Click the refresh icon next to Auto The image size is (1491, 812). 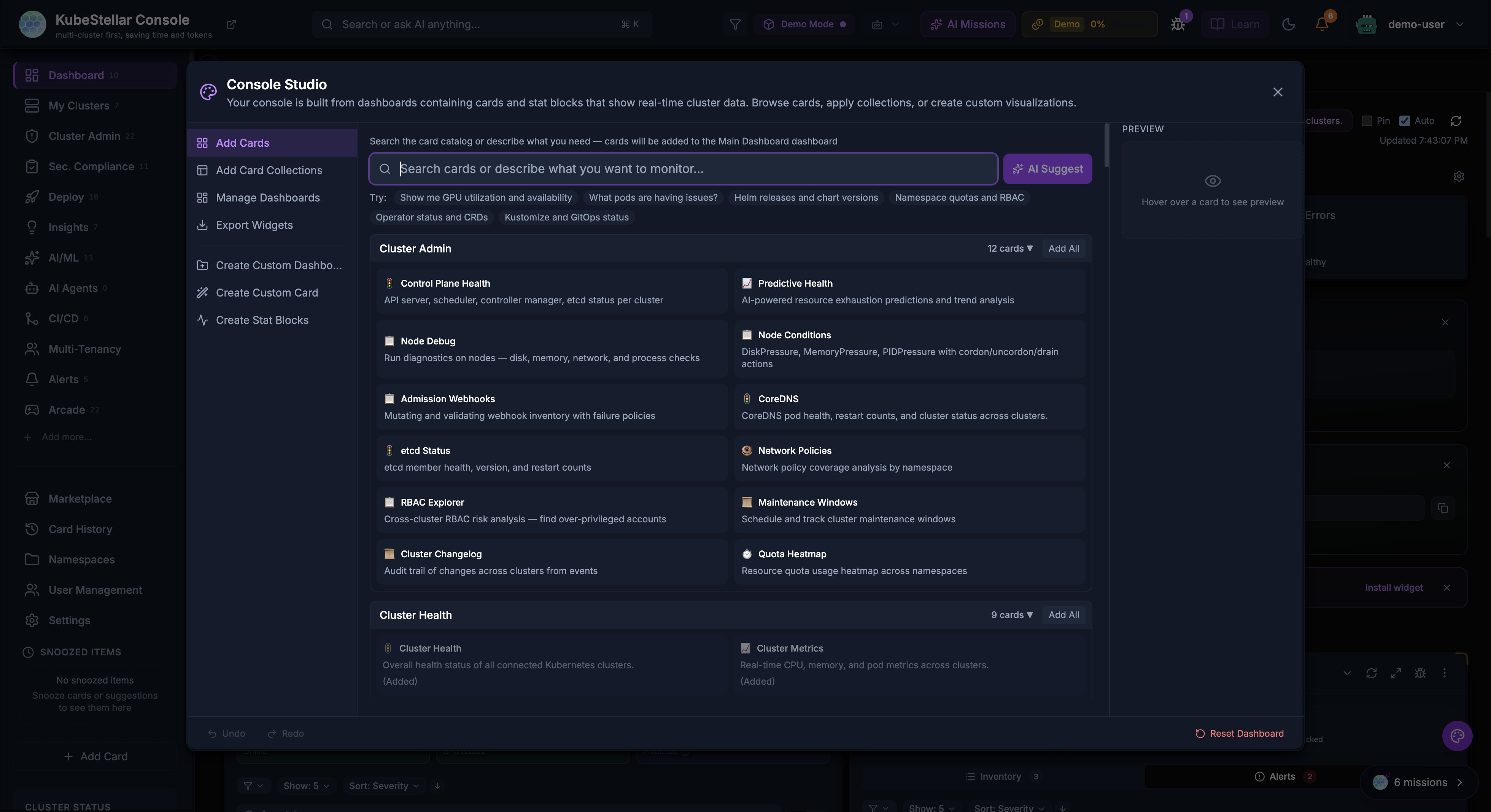pyautogui.click(x=1456, y=121)
